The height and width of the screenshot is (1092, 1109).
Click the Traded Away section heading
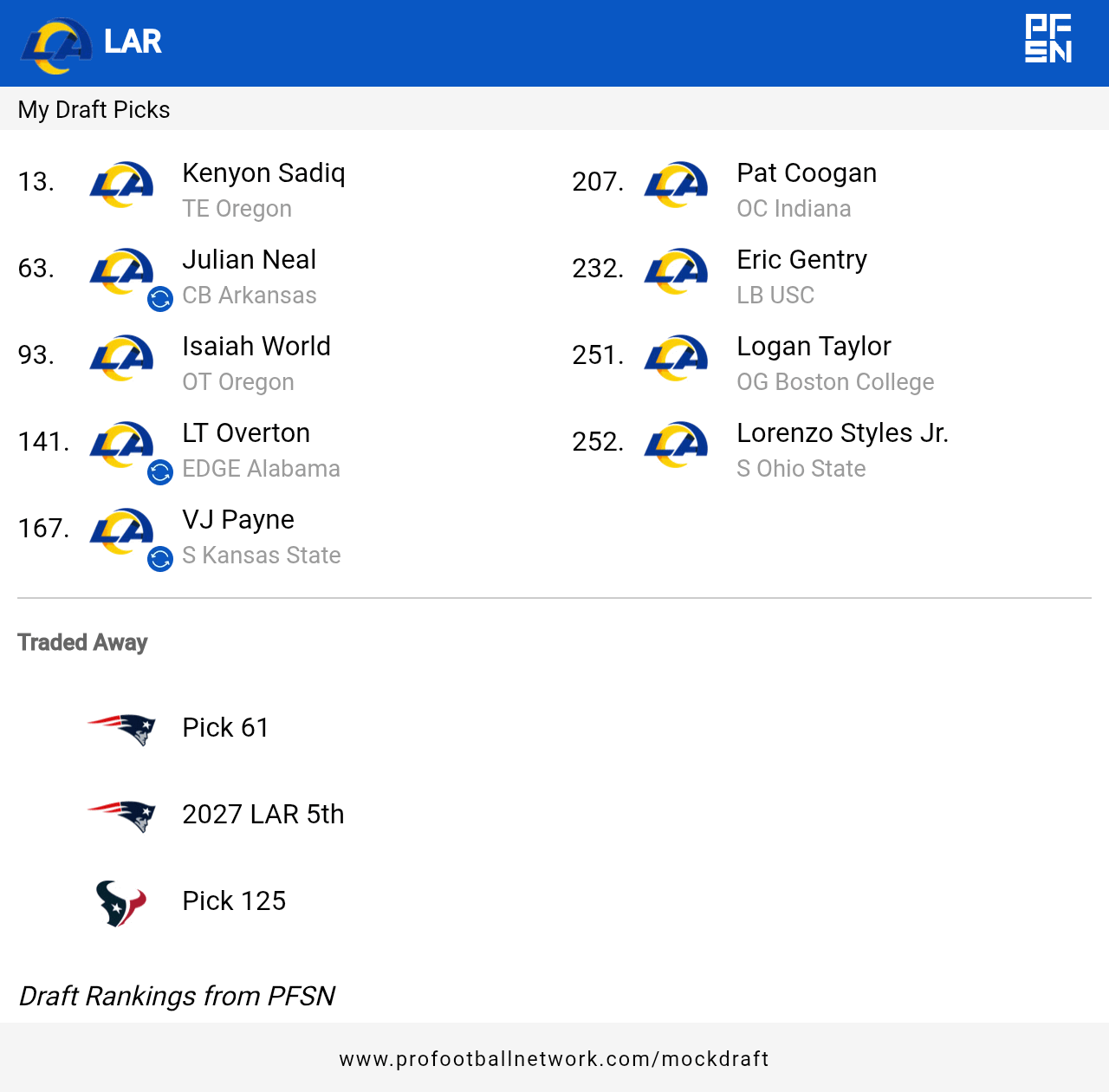pyautogui.click(x=82, y=642)
